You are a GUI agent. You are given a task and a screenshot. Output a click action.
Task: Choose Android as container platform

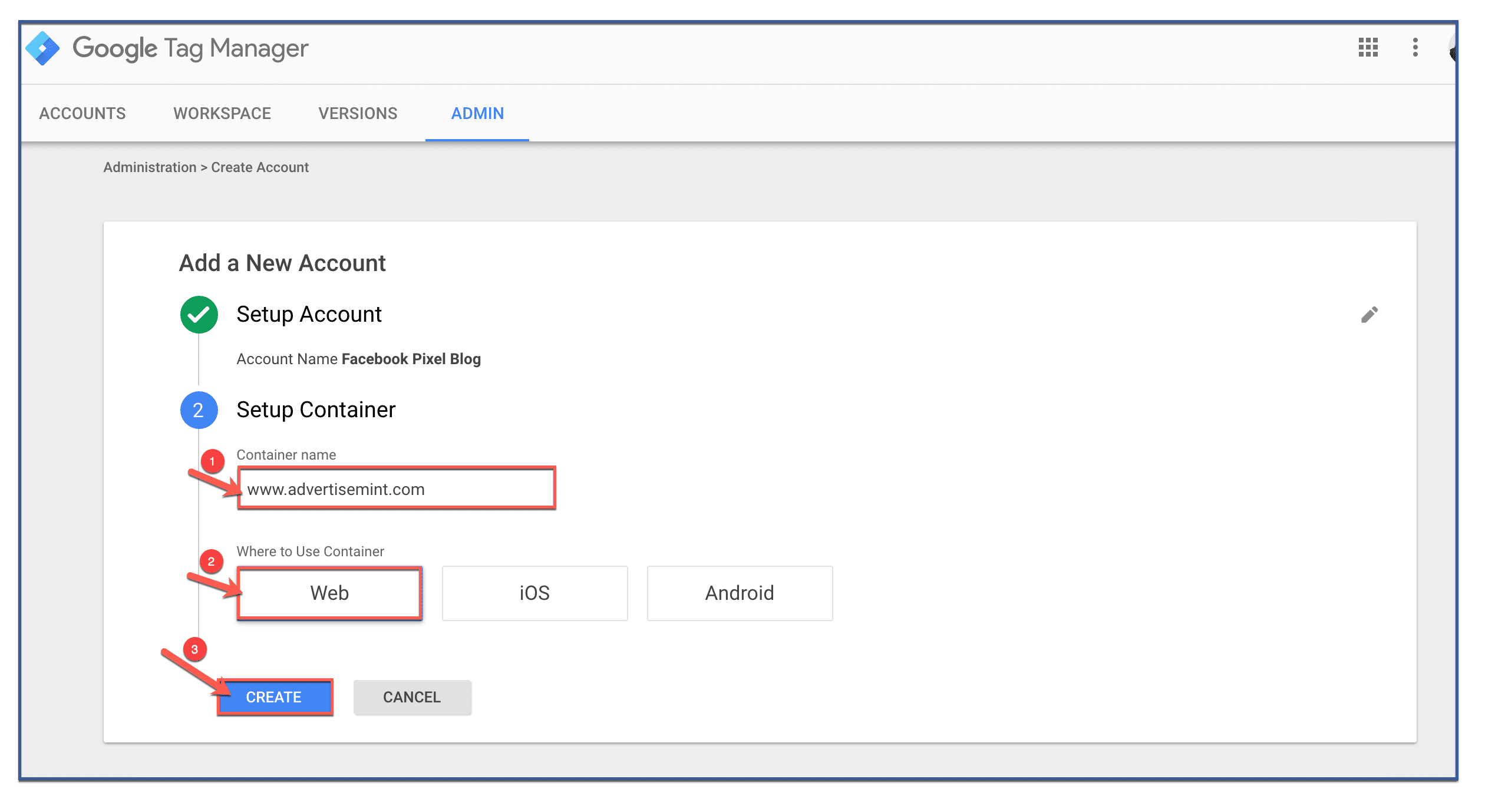point(740,593)
